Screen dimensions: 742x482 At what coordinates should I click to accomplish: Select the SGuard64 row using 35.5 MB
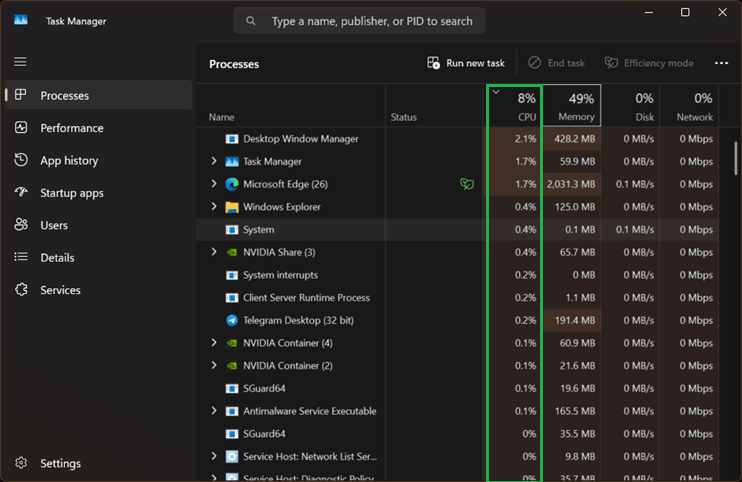[x=457, y=434]
